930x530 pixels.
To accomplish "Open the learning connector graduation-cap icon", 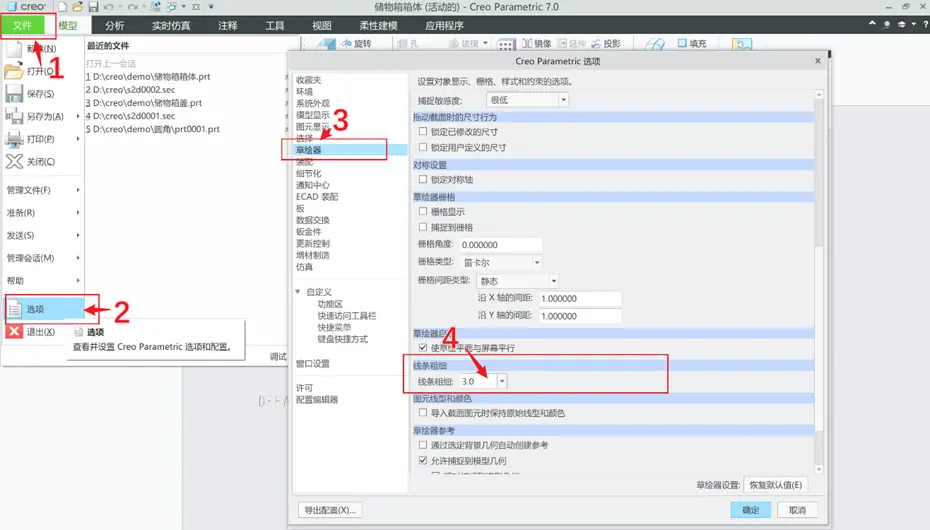I will tap(902, 24).
